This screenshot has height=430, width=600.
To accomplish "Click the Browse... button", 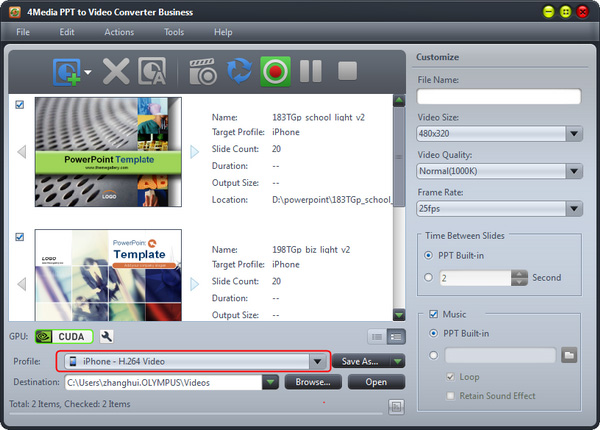I will (313, 382).
